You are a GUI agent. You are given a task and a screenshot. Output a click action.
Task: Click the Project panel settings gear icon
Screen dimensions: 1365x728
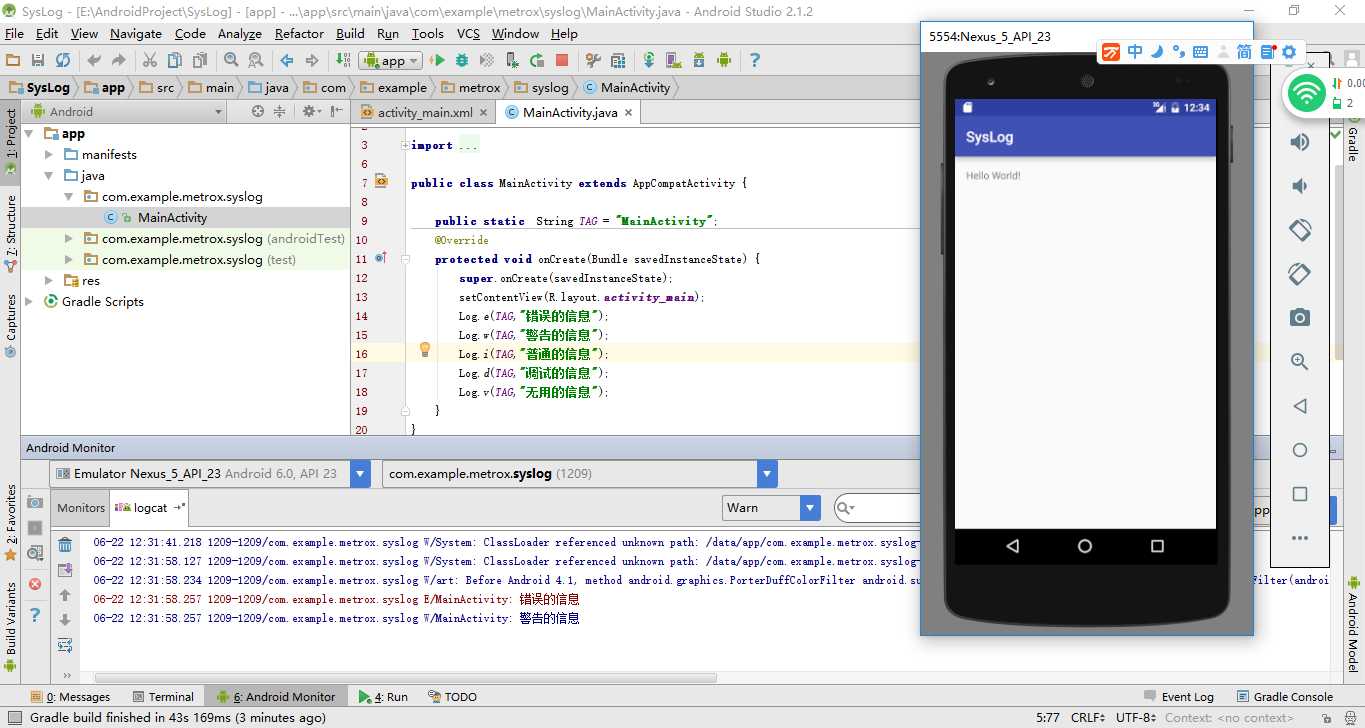click(310, 111)
